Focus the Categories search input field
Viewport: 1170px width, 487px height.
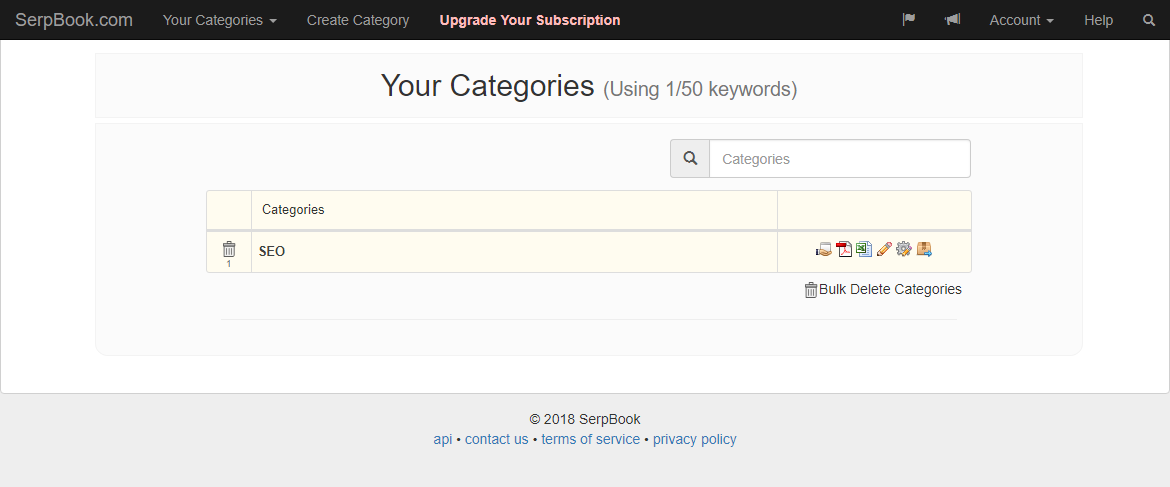(x=839, y=159)
